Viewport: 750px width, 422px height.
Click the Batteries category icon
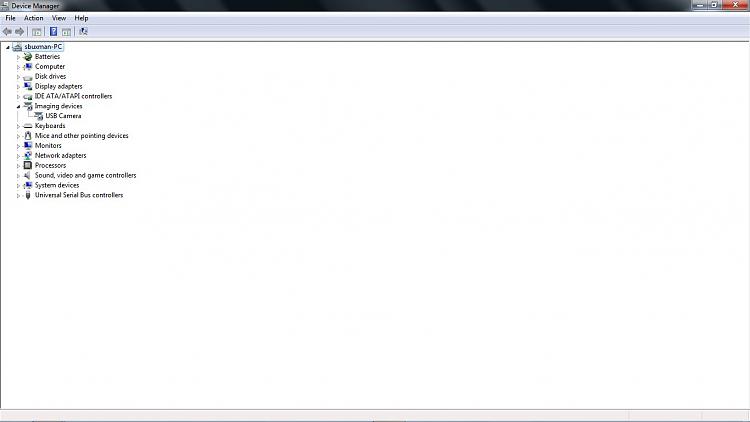click(28, 56)
